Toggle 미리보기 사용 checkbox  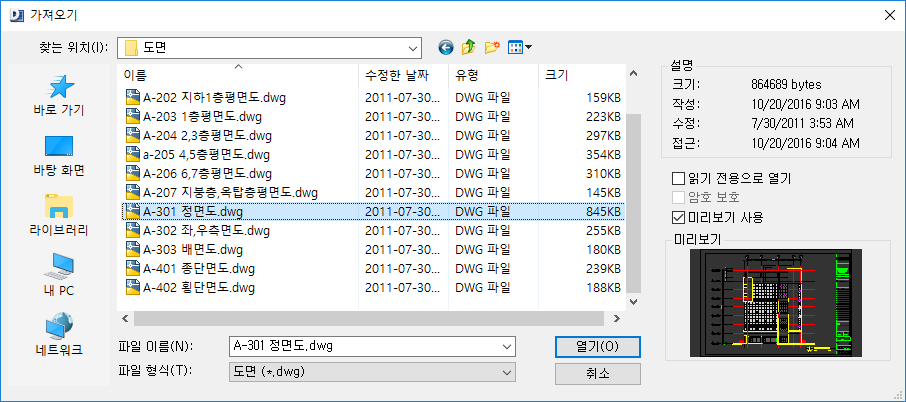[x=678, y=217]
